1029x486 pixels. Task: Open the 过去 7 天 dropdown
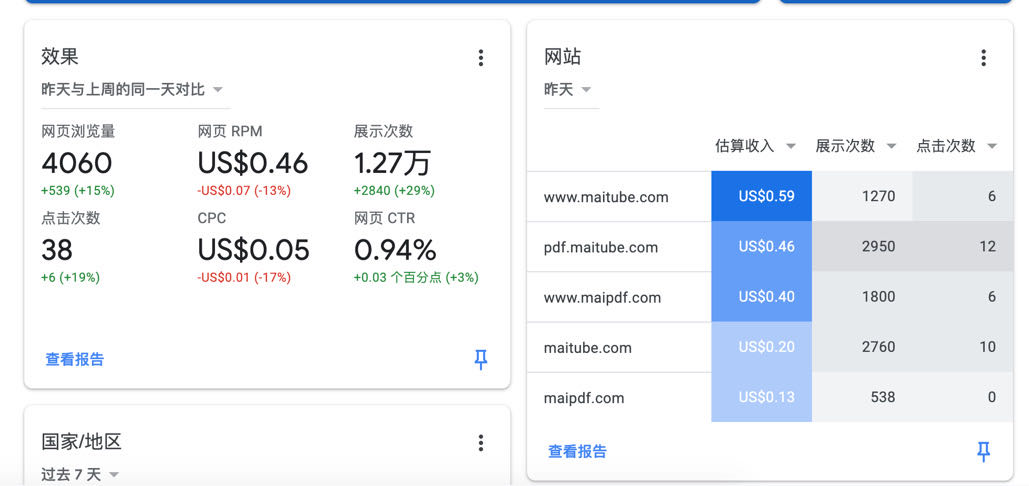click(x=80, y=474)
